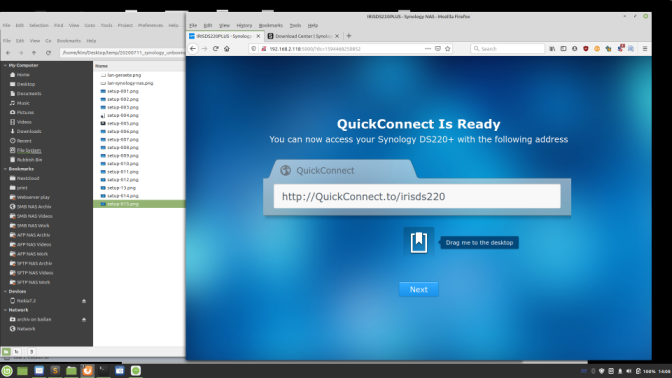The height and width of the screenshot is (378, 672).
Task: Unmount archiv on ballan network share
Action: tap(84, 320)
